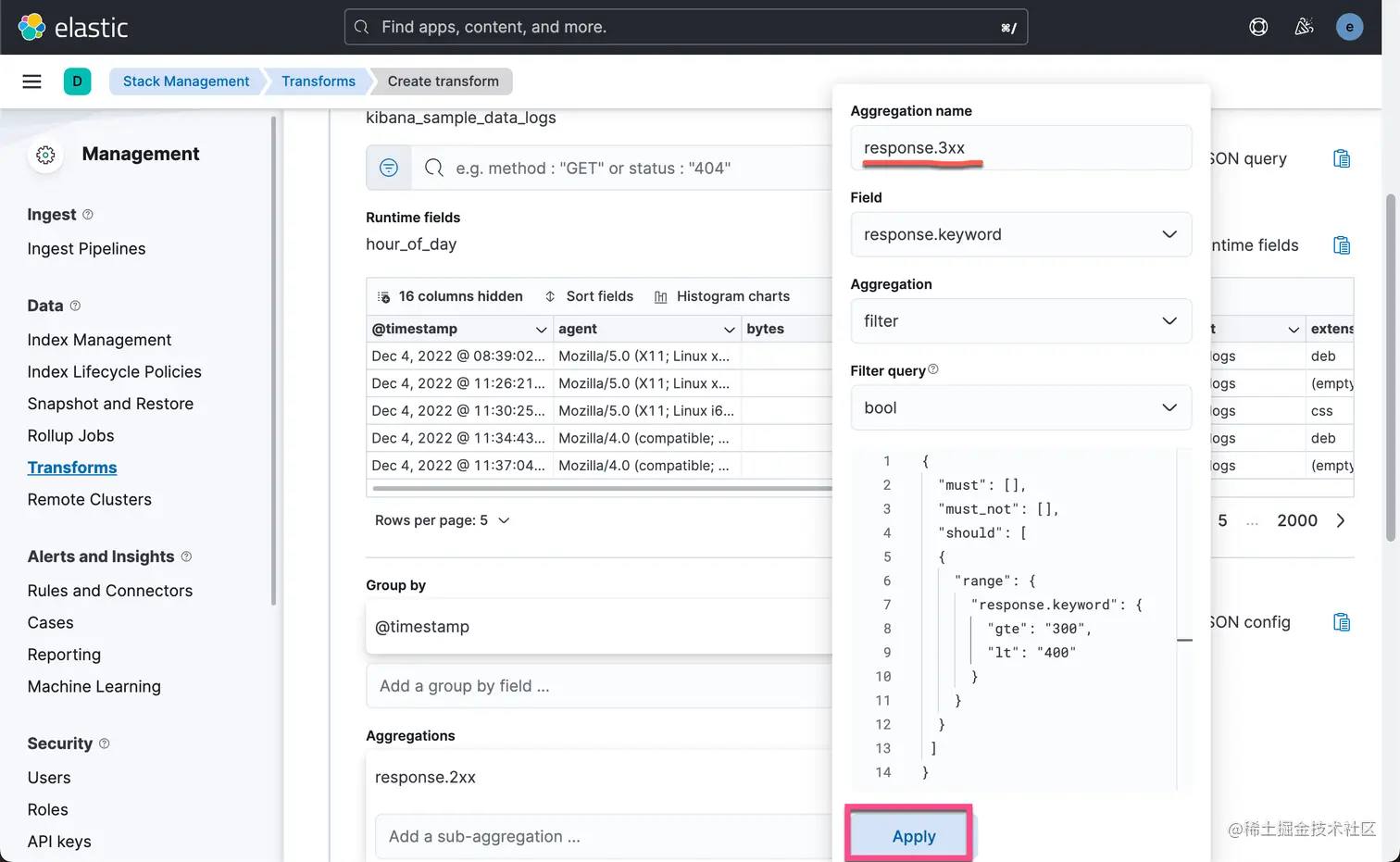Go to results page 2000
This screenshot has width=1400, height=862.
tap(1296, 520)
